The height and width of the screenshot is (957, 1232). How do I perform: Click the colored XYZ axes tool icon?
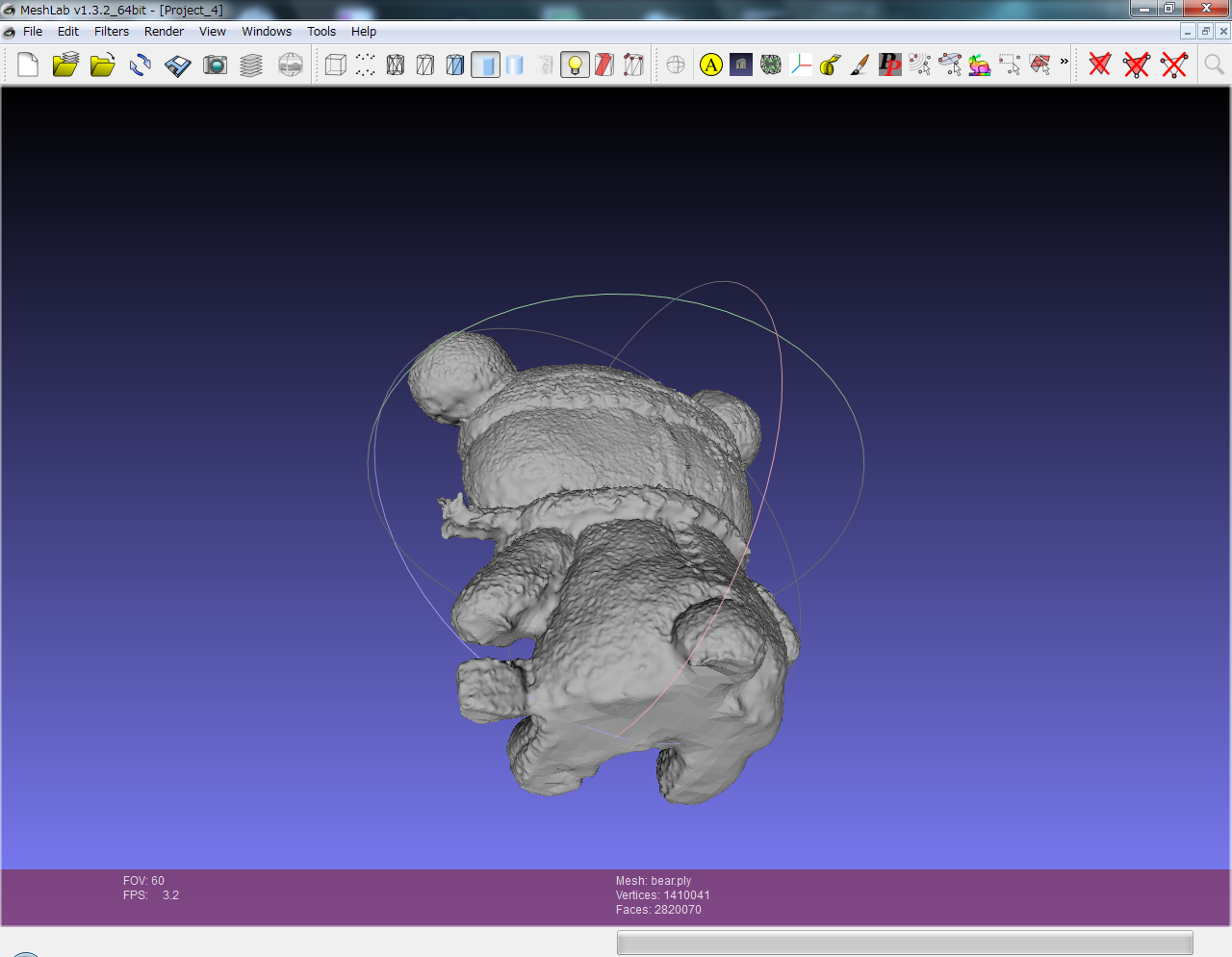point(801,65)
